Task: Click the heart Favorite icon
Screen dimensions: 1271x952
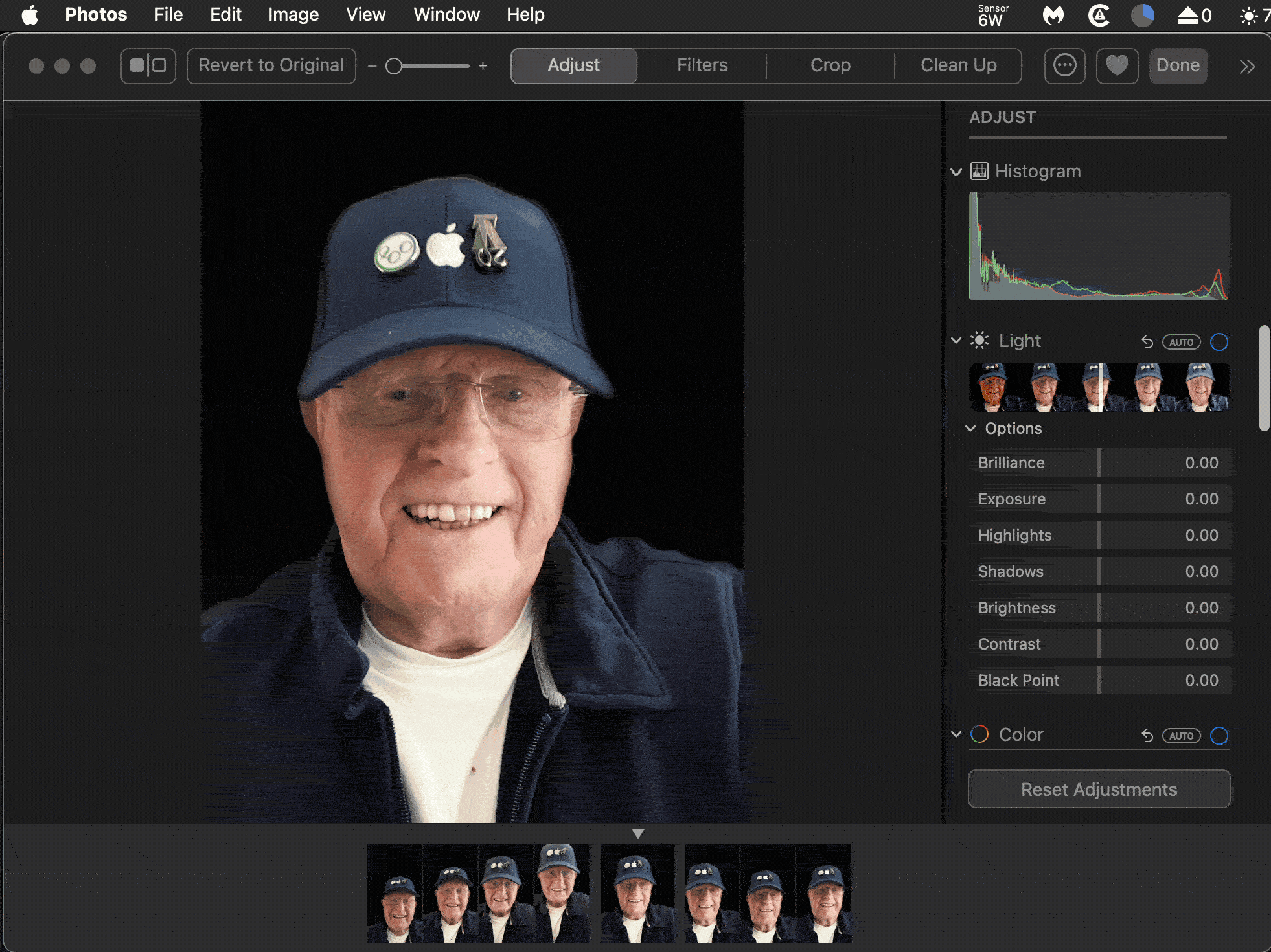Action: [x=1117, y=65]
